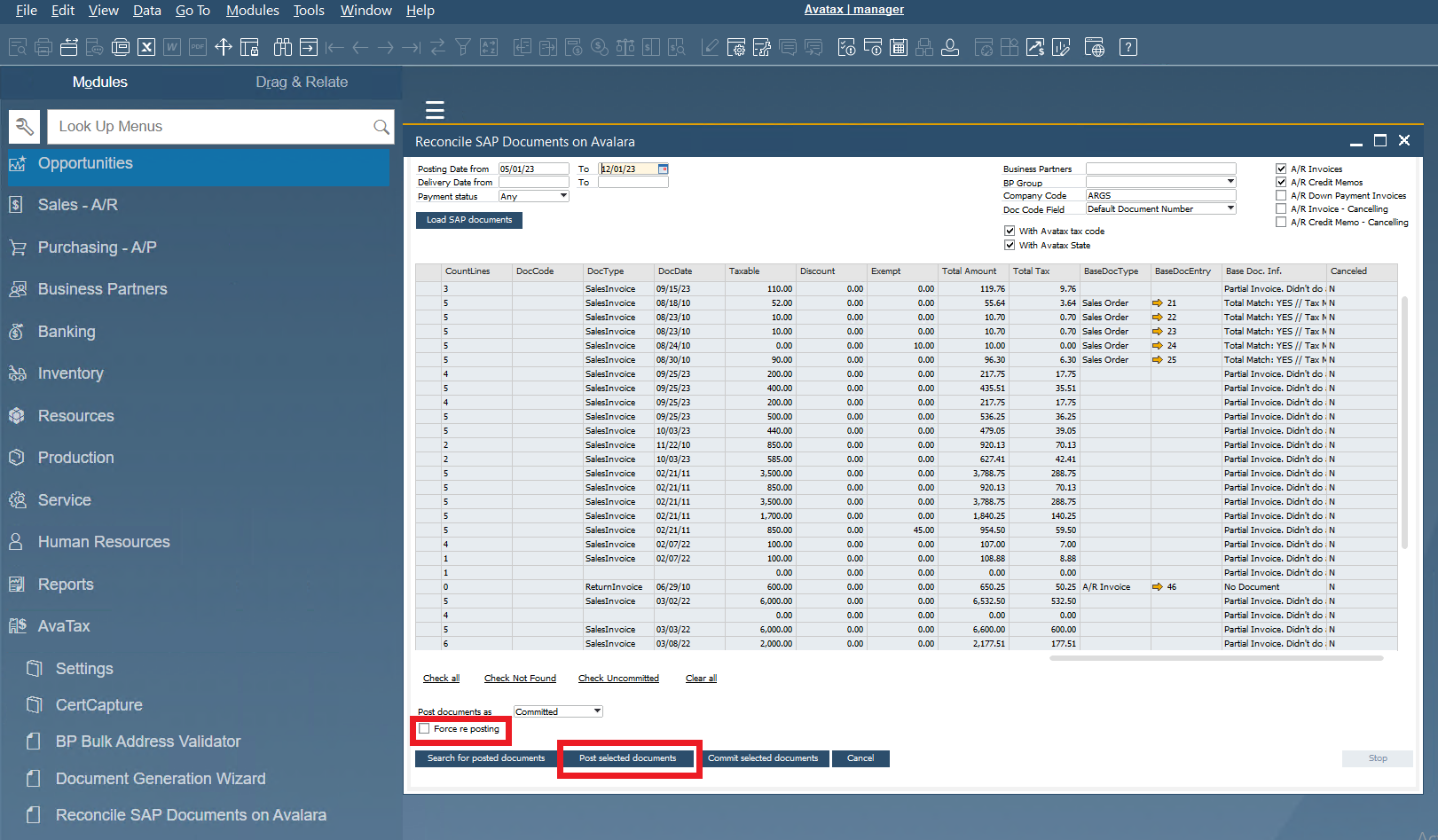The image size is (1438, 840).
Task: Export the report using the PDF toolbar icon
Action: [197, 46]
